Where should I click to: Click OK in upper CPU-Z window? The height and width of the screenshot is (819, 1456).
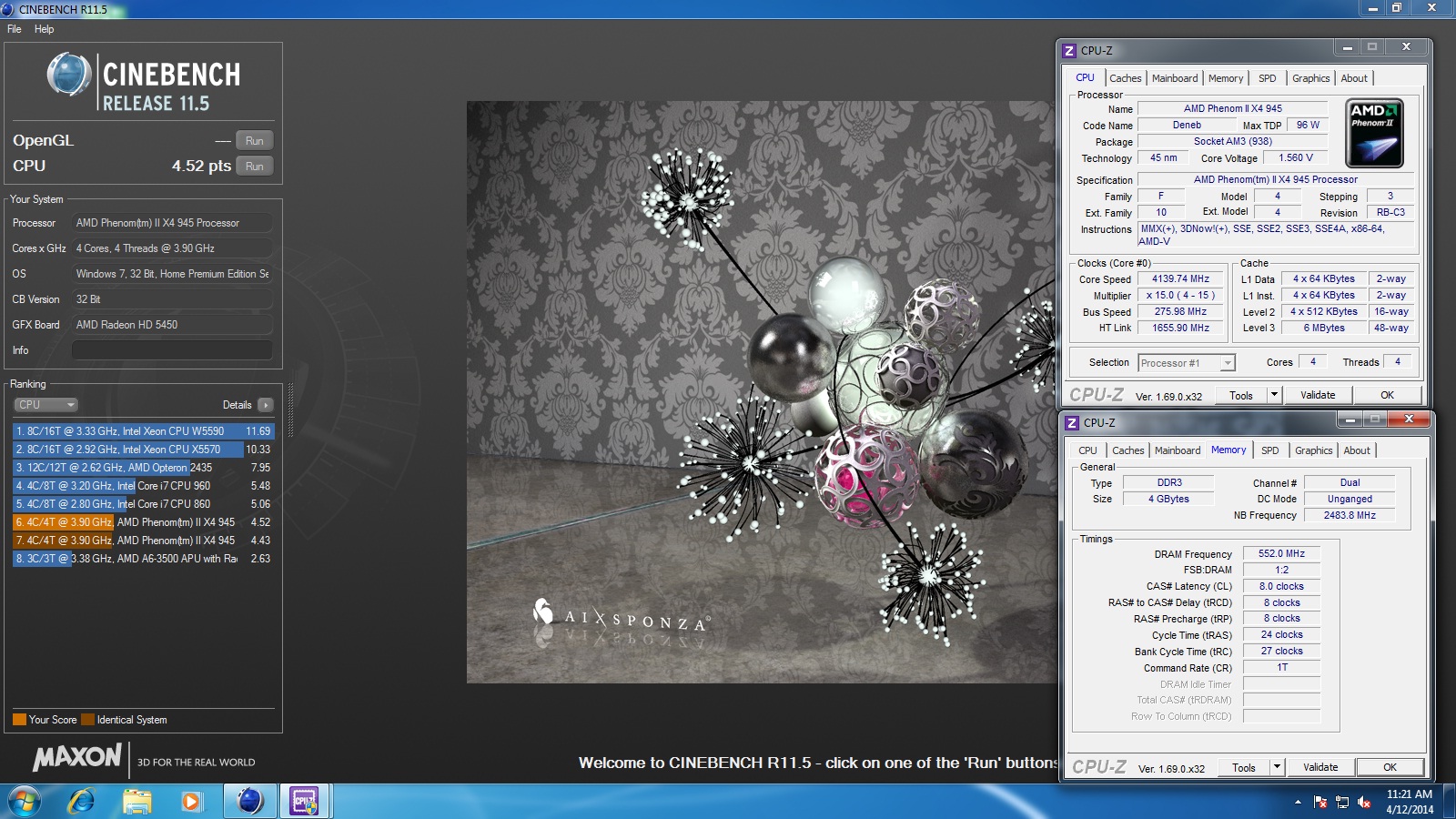1387,396
